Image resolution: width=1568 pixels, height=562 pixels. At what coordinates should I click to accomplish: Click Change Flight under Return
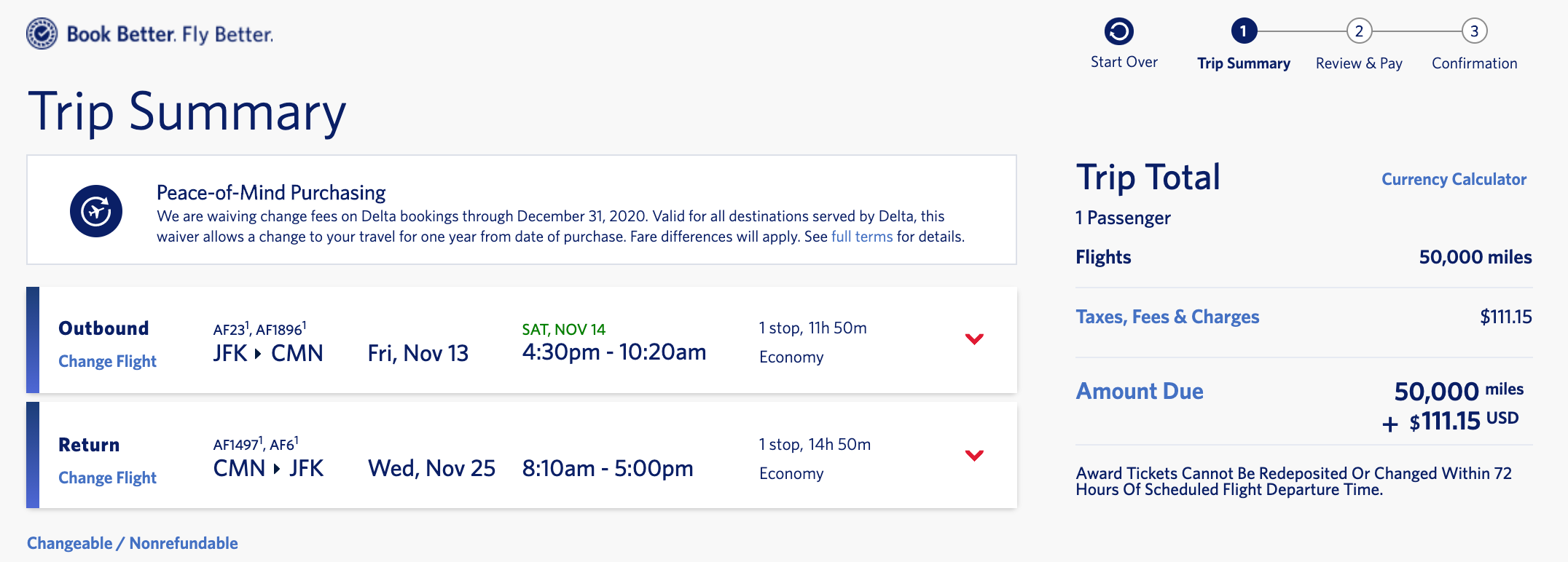point(107,478)
